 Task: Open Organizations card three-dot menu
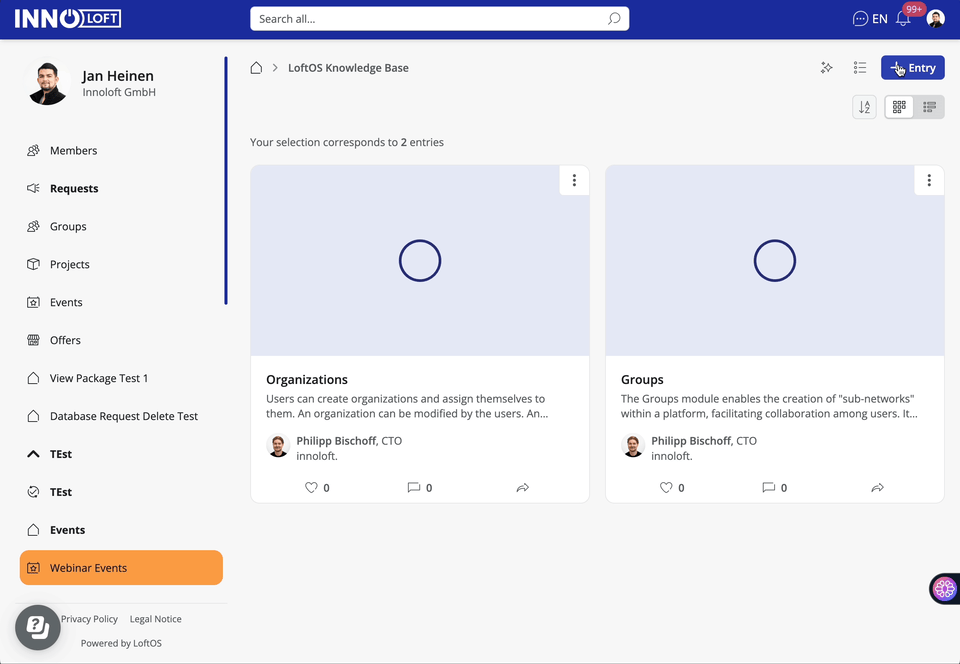click(574, 180)
